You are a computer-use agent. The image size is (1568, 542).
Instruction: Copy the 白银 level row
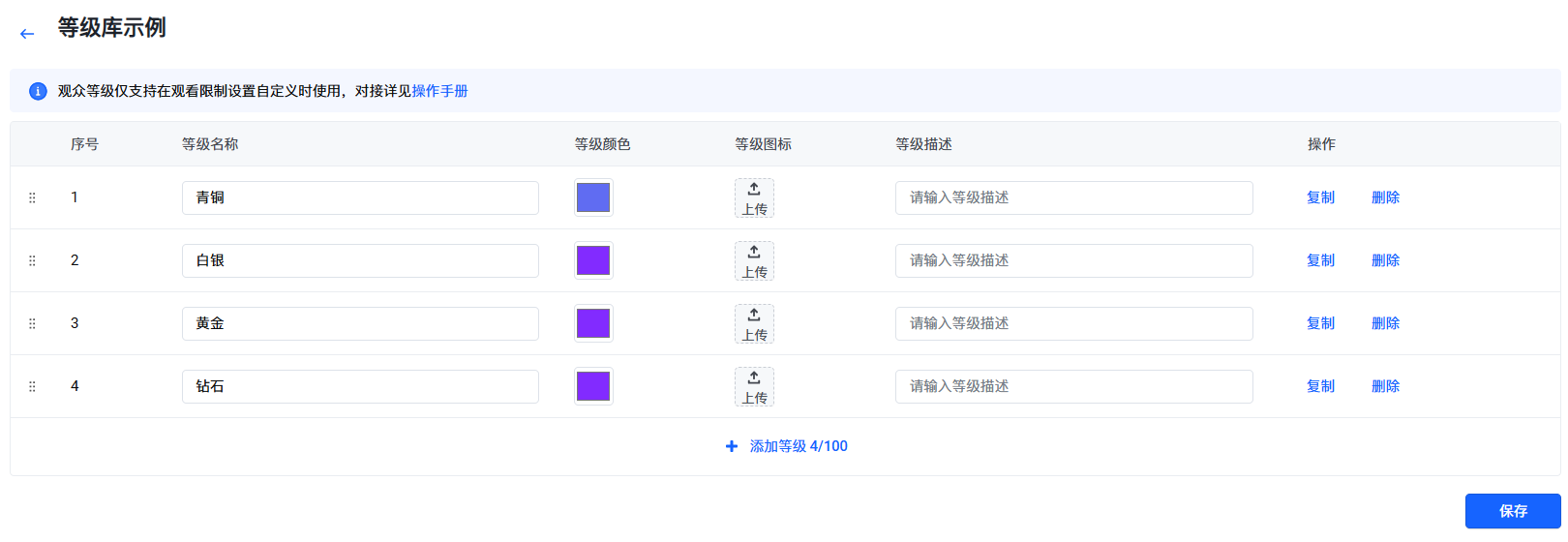(x=1320, y=260)
